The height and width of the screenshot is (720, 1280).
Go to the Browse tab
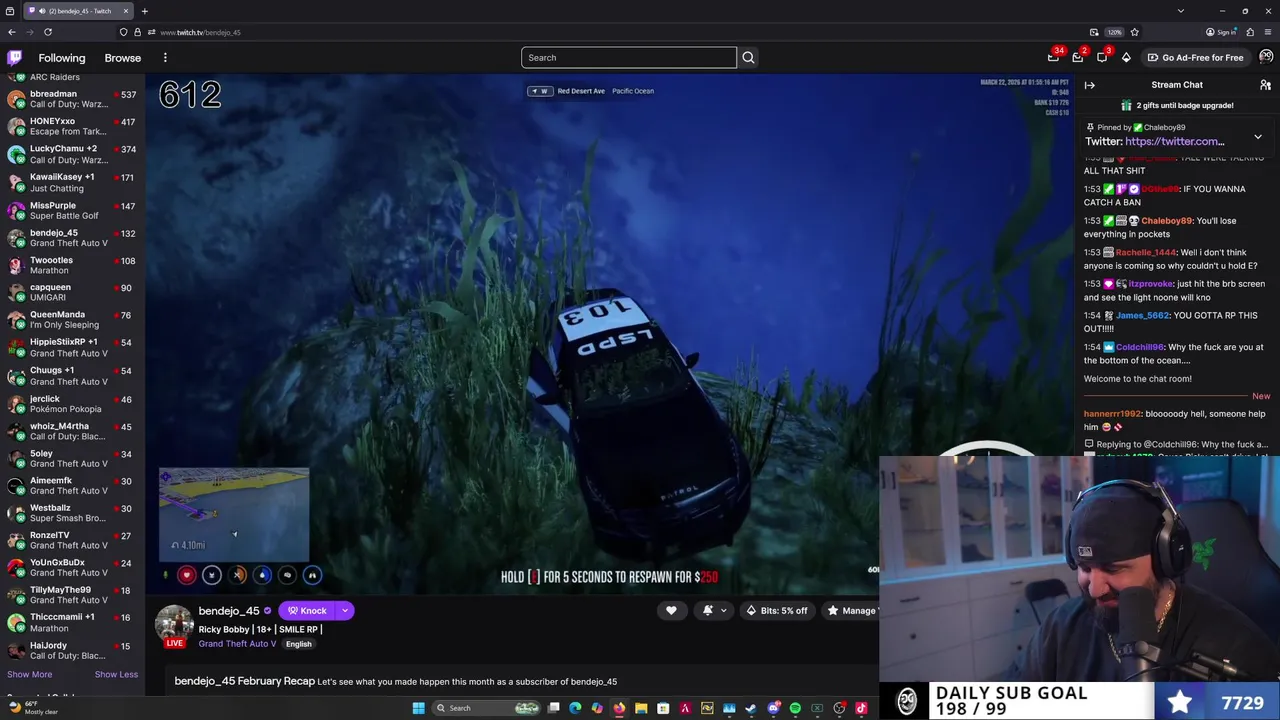(123, 58)
